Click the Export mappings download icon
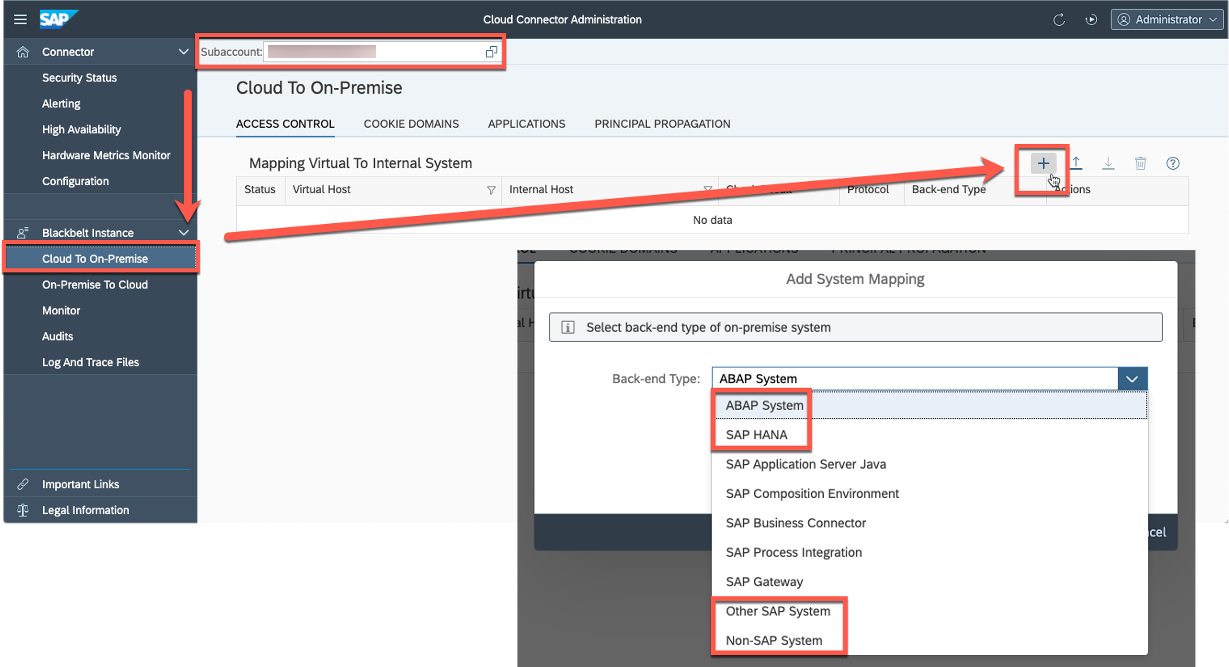Viewport: 1229px width, 667px height. [x=1108, y=162]
